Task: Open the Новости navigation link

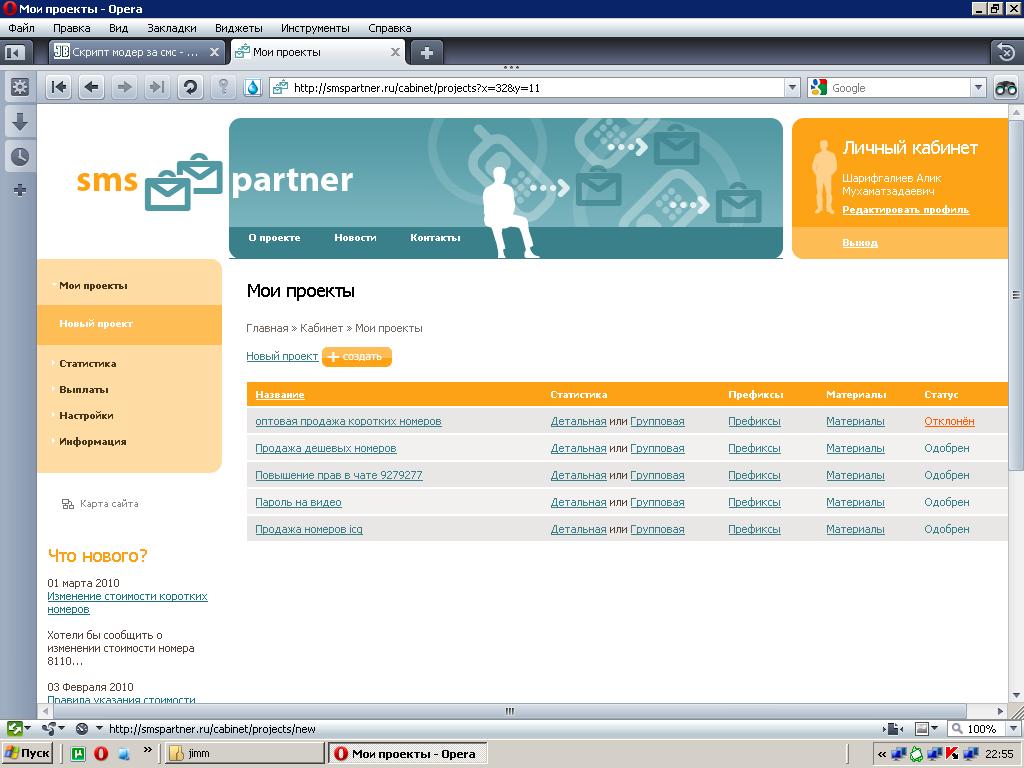Action: point(355,238)
